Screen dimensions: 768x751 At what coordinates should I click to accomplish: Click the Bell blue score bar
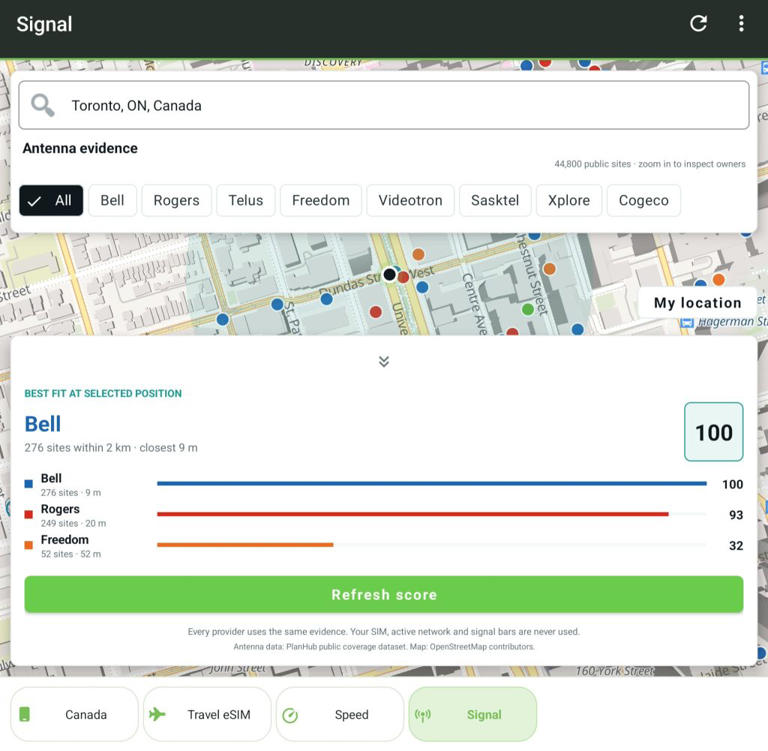click(x=432, y=484)
